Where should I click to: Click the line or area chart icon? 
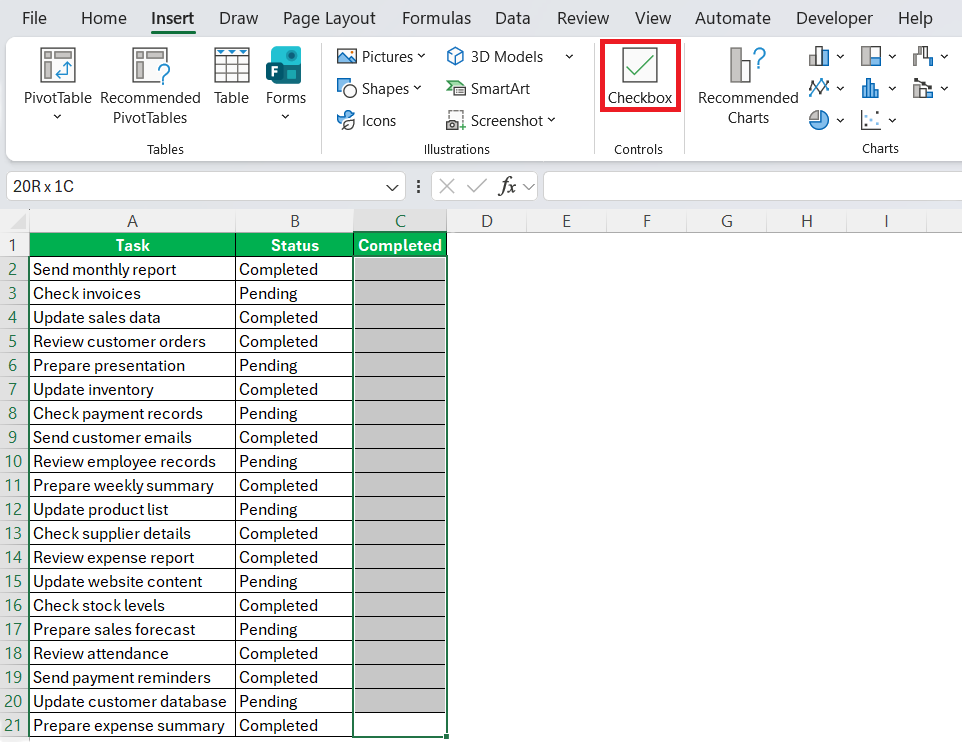[819, 88]
